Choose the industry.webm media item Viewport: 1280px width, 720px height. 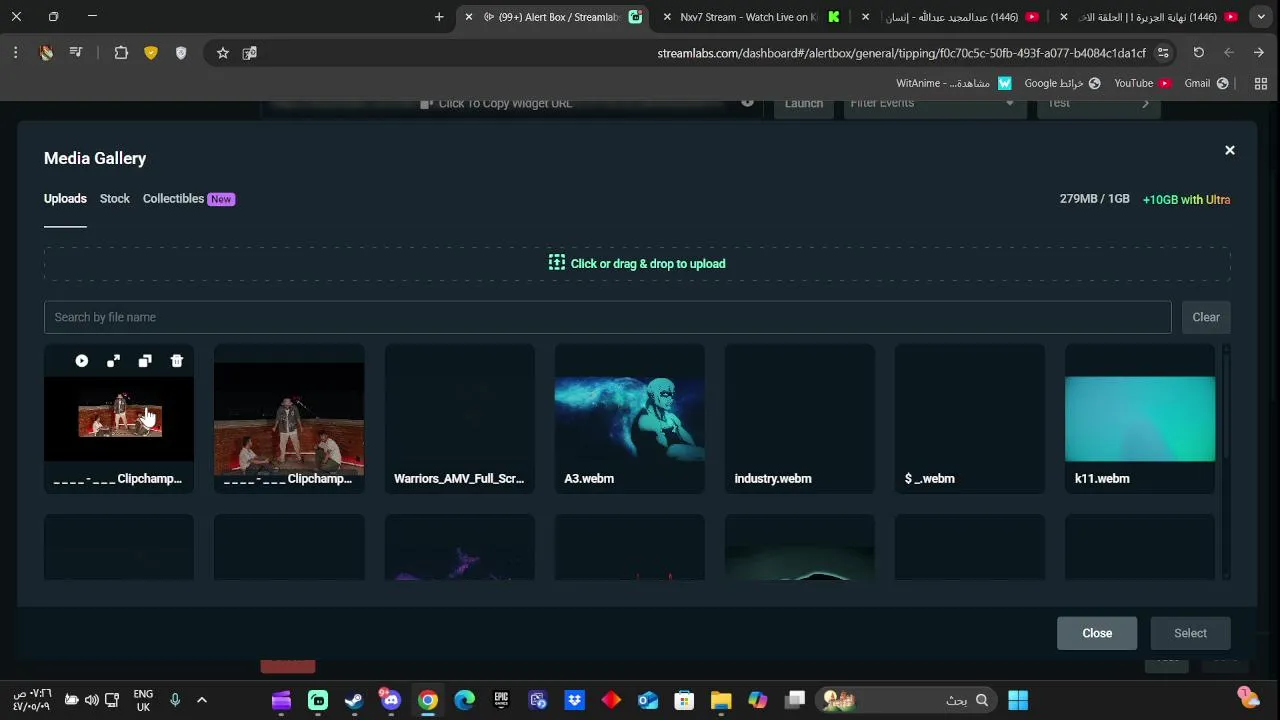tap(799, 419)
